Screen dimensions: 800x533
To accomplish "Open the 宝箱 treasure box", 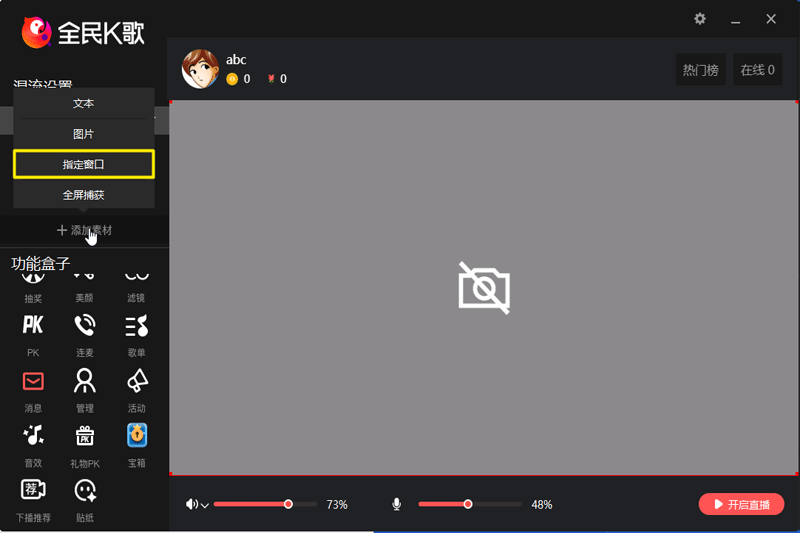I will point(137,436).
